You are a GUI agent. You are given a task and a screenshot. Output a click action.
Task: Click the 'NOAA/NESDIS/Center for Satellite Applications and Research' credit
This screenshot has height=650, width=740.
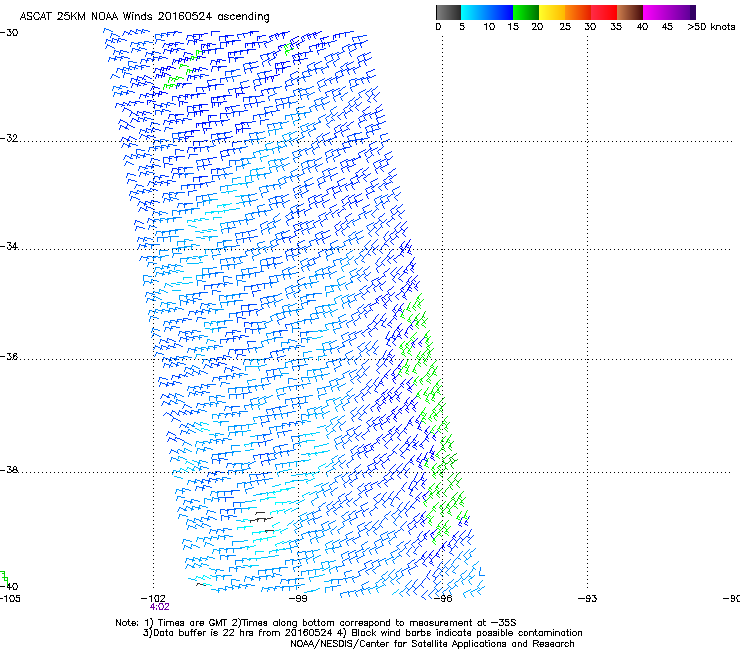pyautogui.click(x=432, y=644)
